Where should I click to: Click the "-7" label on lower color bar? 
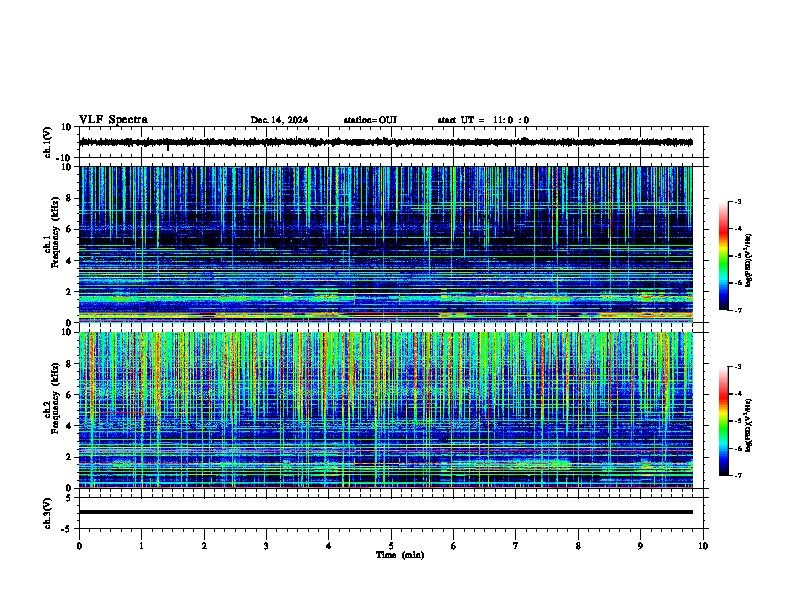coord(738,476)
